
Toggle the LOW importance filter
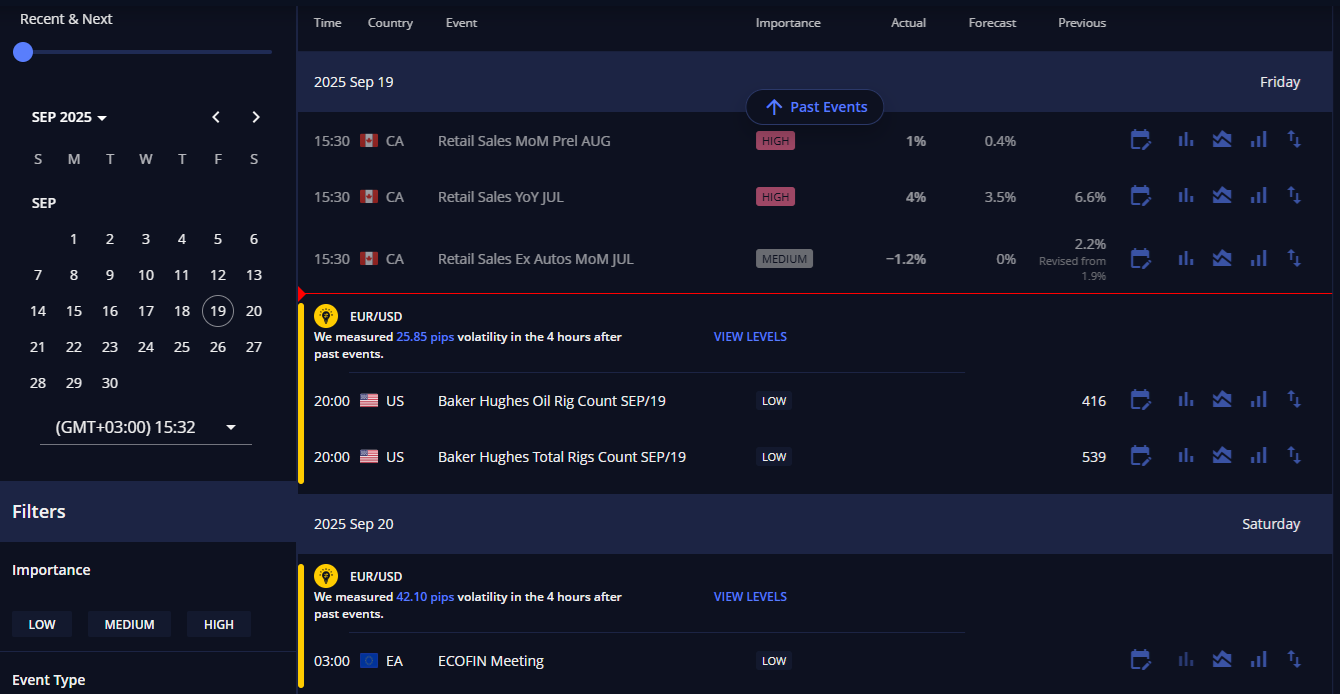click(42, 625)
